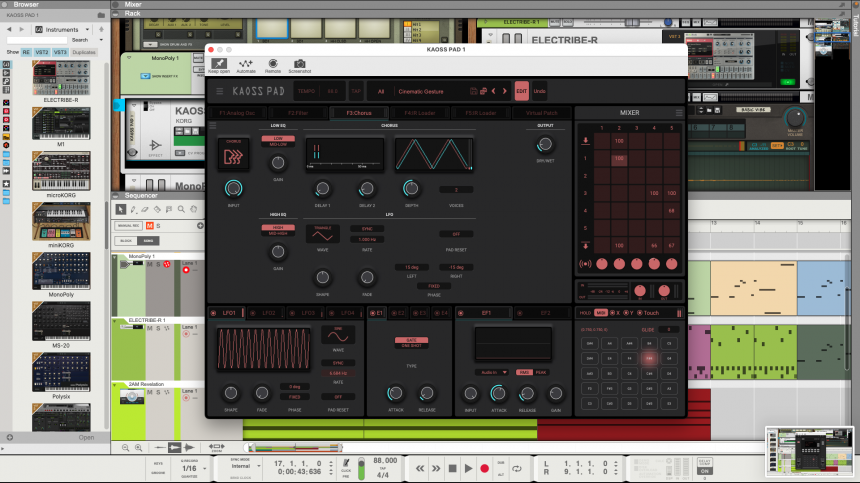Screen dimensions: 860x483
Task: Go to previous preset arrow
Action: coord(494,91)
